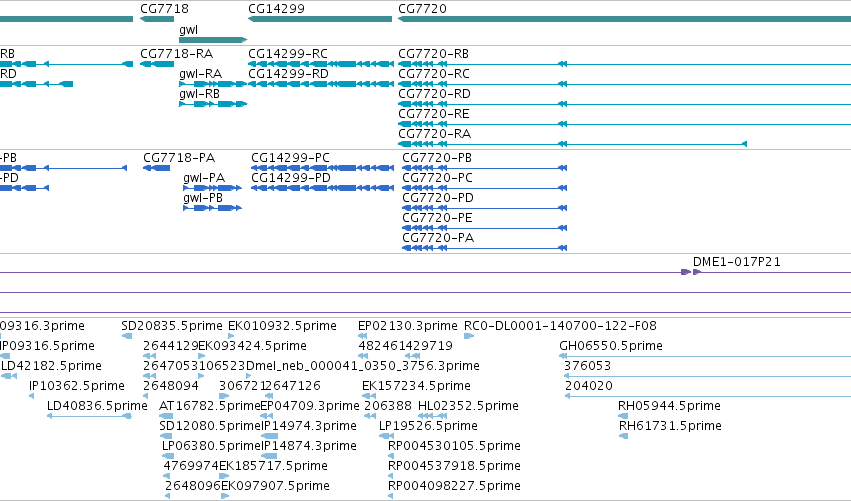Select the CG7718 gene label

(164, 9)
